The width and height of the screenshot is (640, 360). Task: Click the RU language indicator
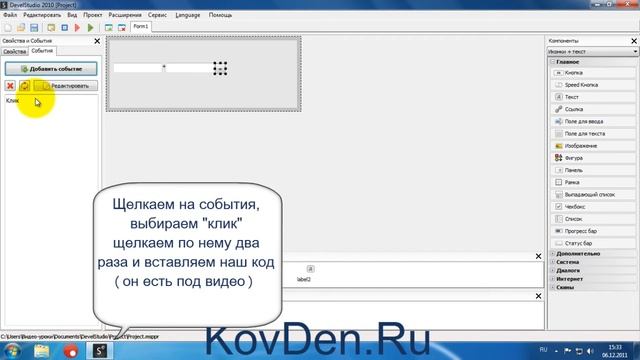point(543,350)
